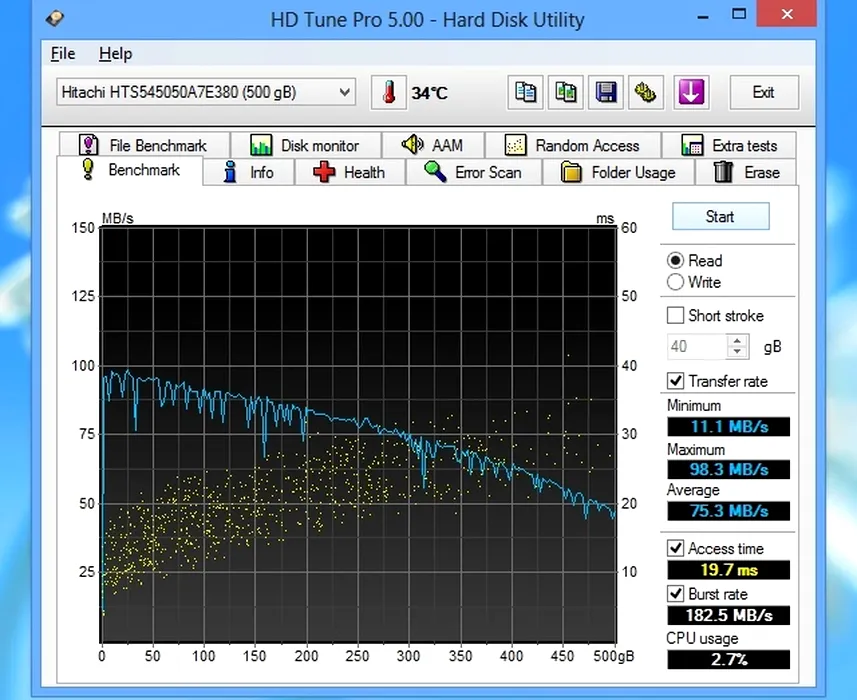Select the Write radio button
Image resolution: width=857 pixels, height=700 pixels.
coord(676,283)
